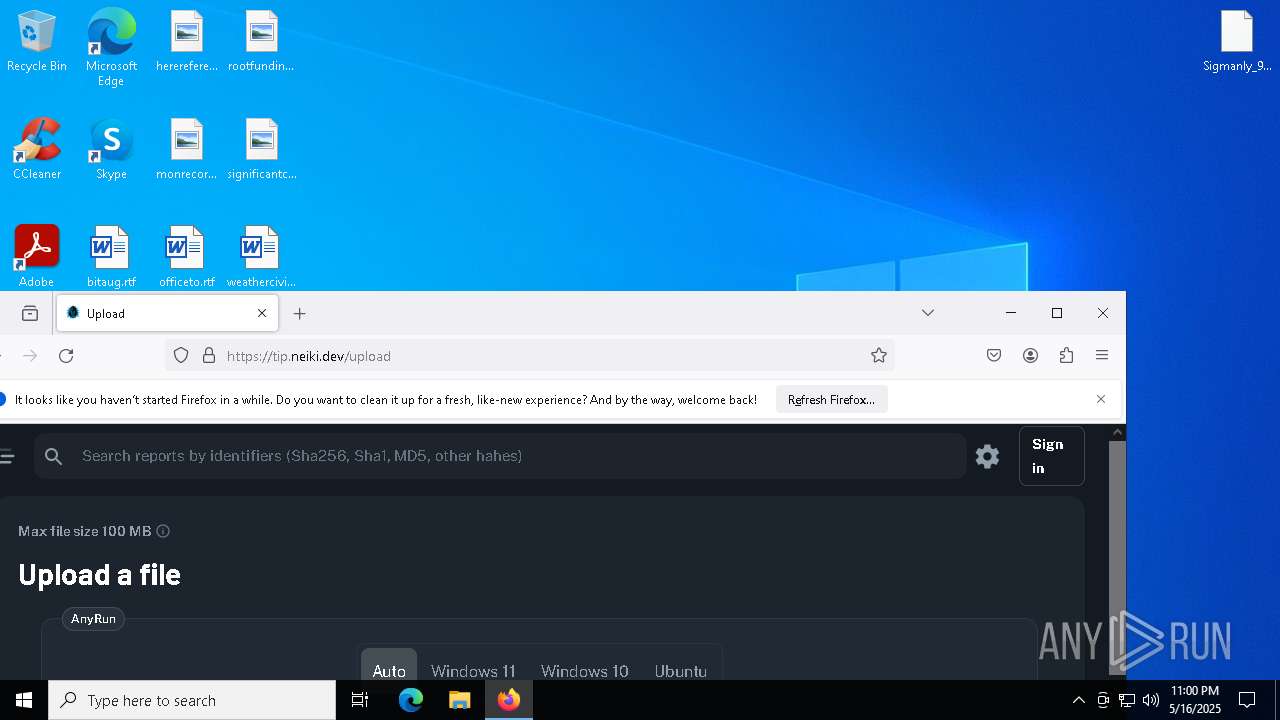Show max file size info tooltip icon

[x=163, y=531]
